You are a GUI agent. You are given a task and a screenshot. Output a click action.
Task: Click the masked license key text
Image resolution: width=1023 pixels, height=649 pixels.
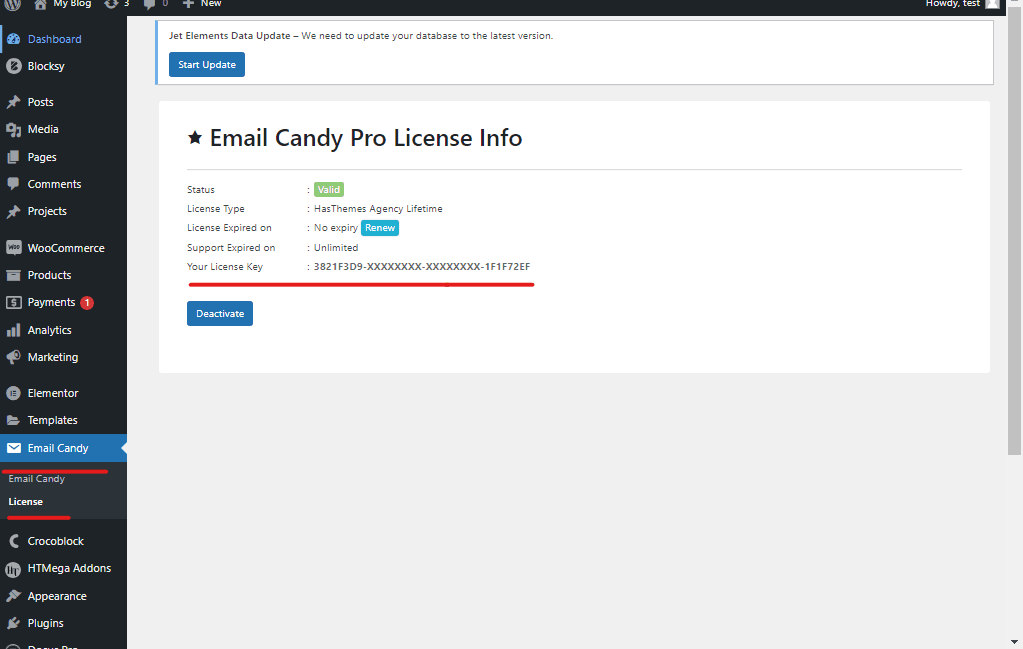pos(421,267)
